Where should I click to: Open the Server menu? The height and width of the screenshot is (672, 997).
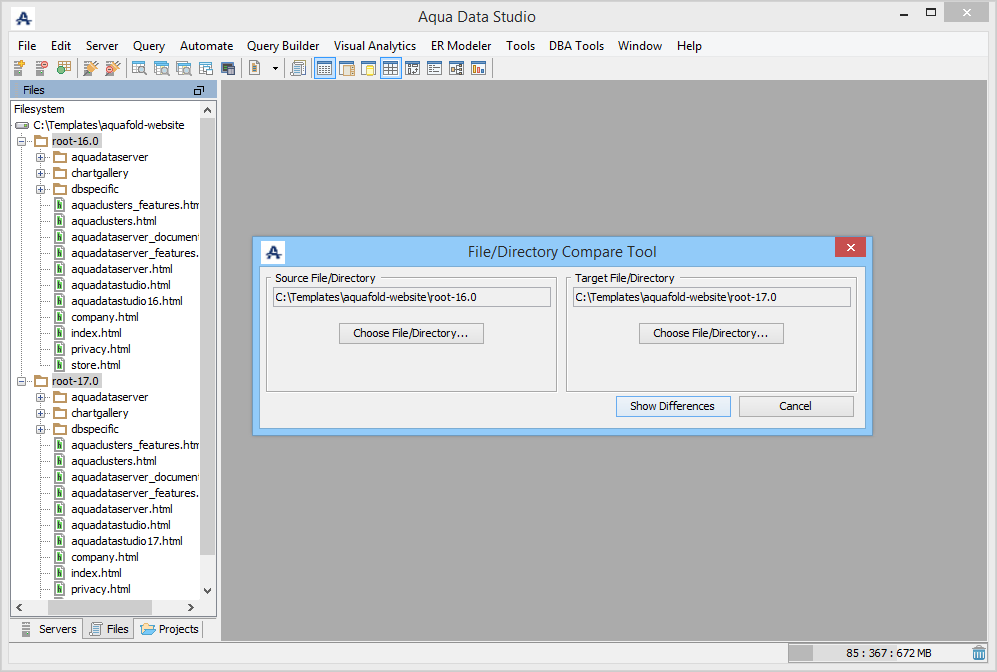[102, 46]
